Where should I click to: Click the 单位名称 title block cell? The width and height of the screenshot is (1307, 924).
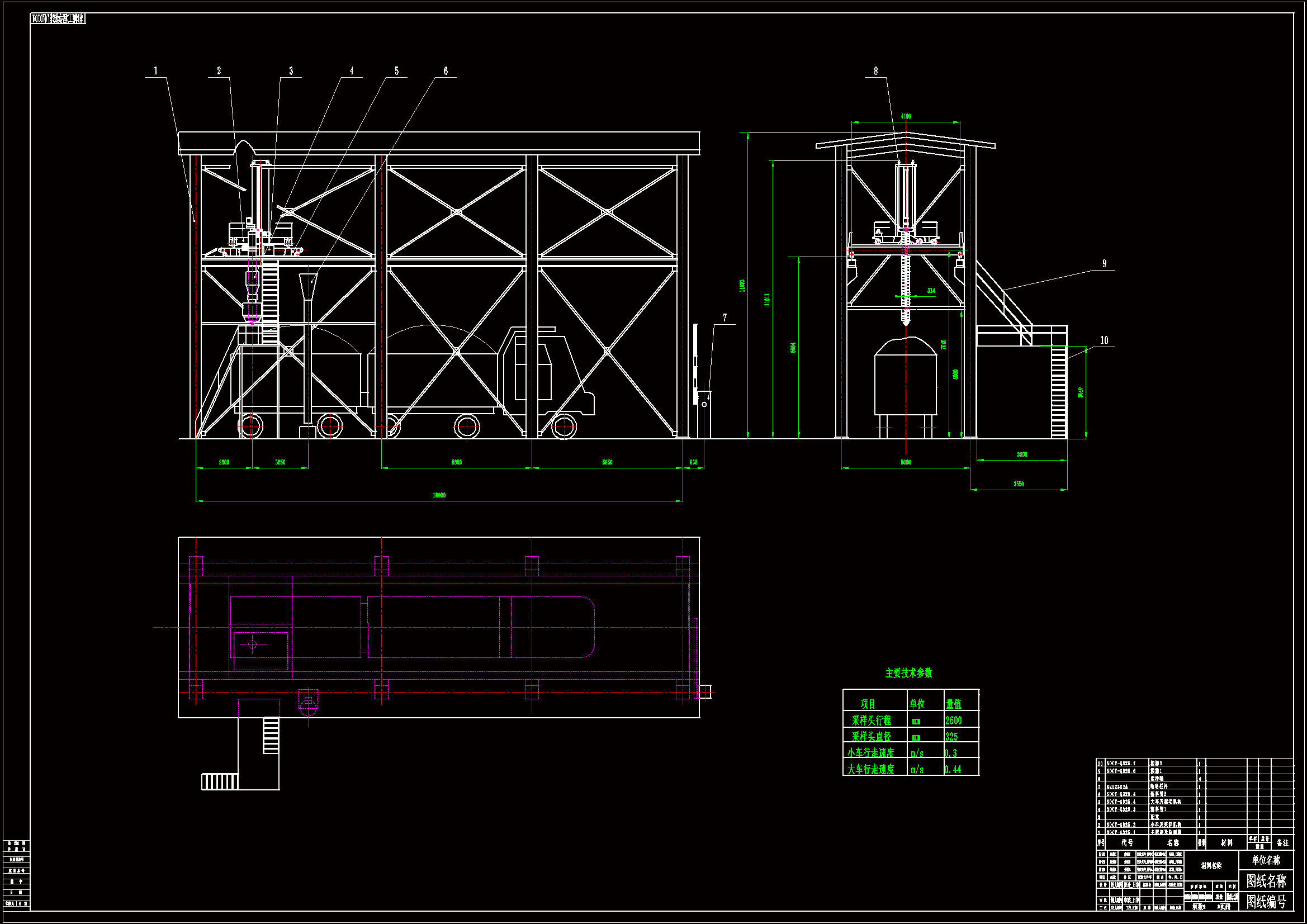tap(1266, 860)
